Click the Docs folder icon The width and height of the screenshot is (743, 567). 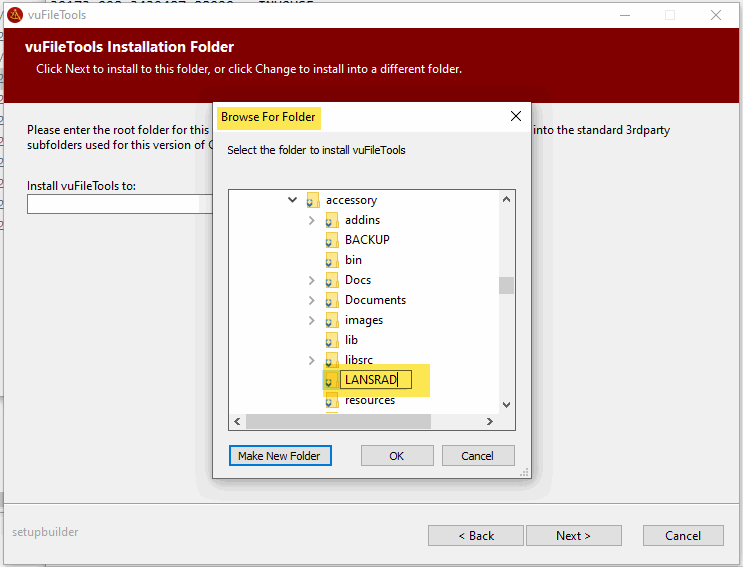(332, 280)
